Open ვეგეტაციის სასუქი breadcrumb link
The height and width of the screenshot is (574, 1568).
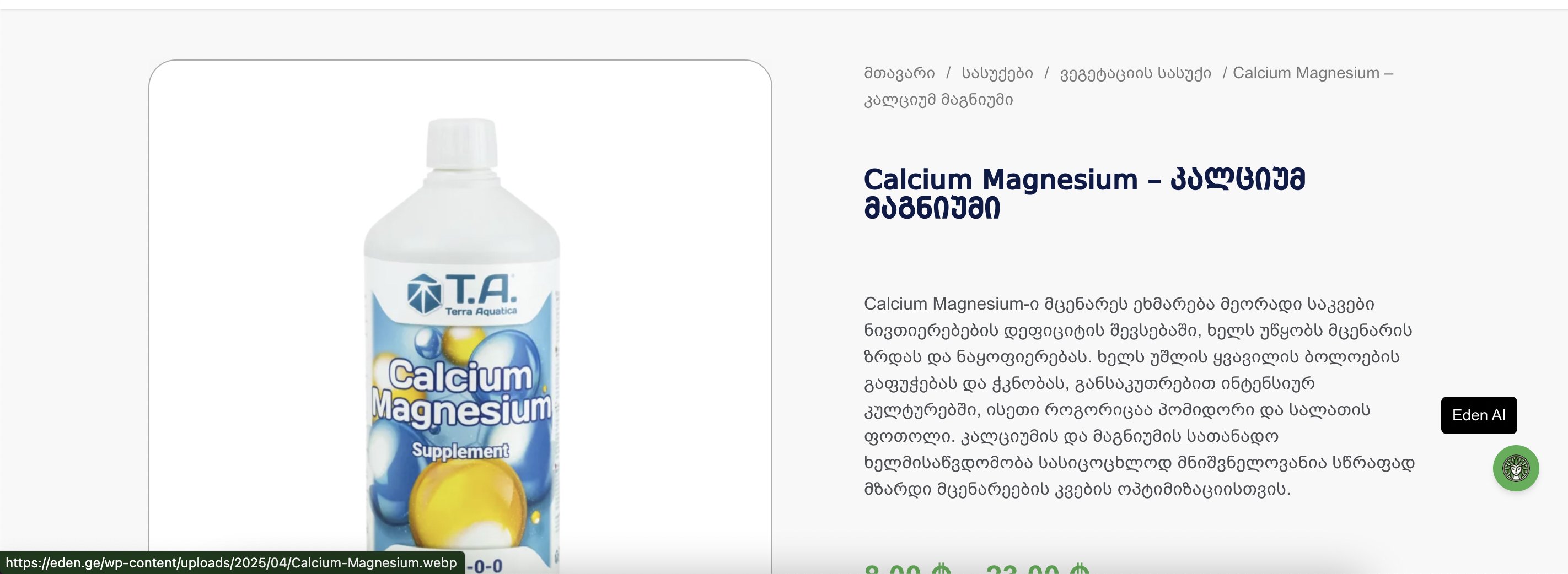pos(1135,73)
